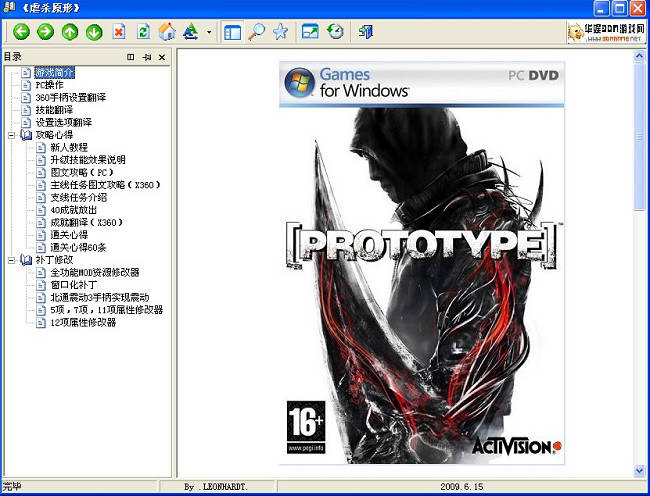Go to Home page via house icon
The height and width of the screenshot is (496, 650).
[x=167, y=32]
